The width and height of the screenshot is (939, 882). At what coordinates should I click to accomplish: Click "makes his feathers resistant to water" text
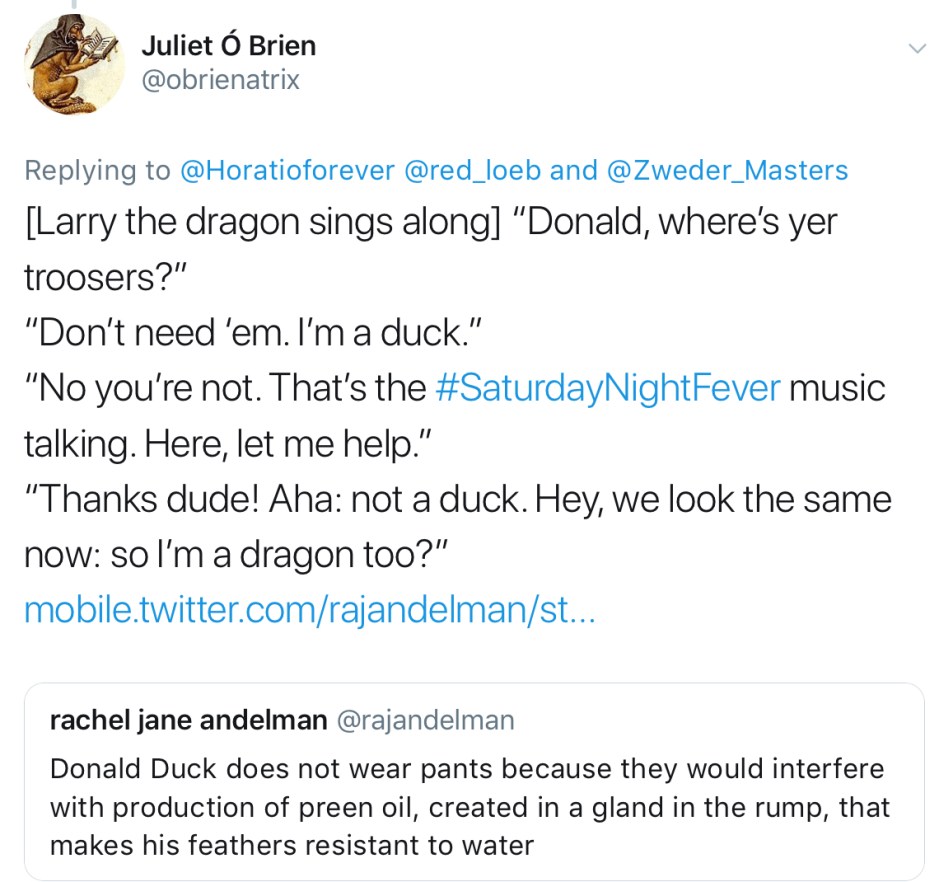click(x=291, y=845)
